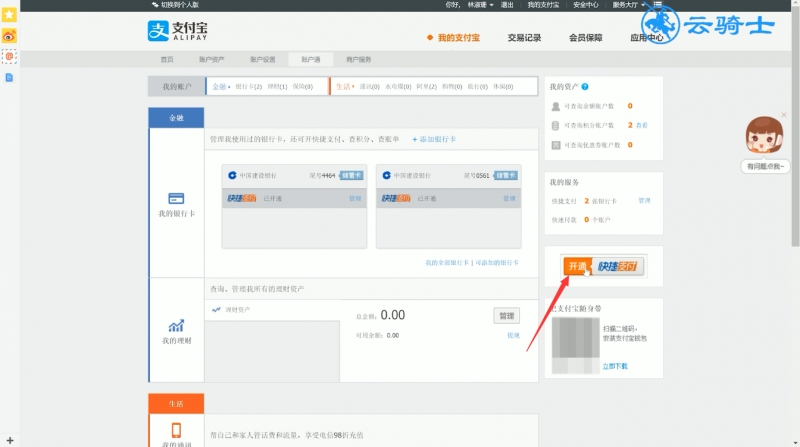Screen dimensions: 800x447
Task: Click 旅行(0) in the account bar
Action: click(x=478, y=87)
